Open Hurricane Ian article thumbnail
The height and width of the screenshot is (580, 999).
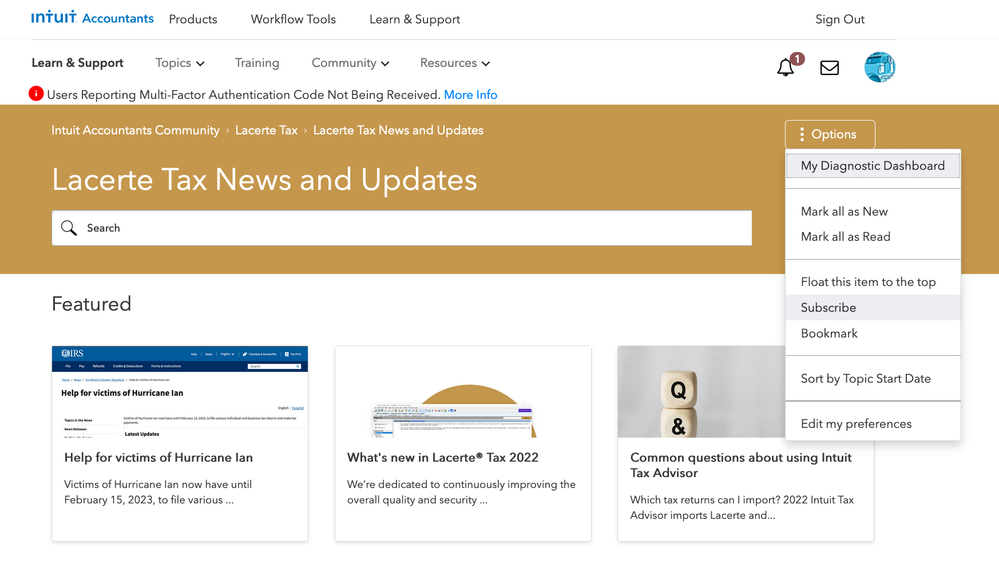180,392
